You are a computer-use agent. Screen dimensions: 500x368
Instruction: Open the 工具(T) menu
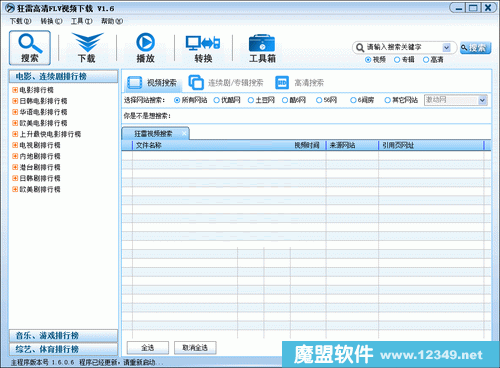82,21
